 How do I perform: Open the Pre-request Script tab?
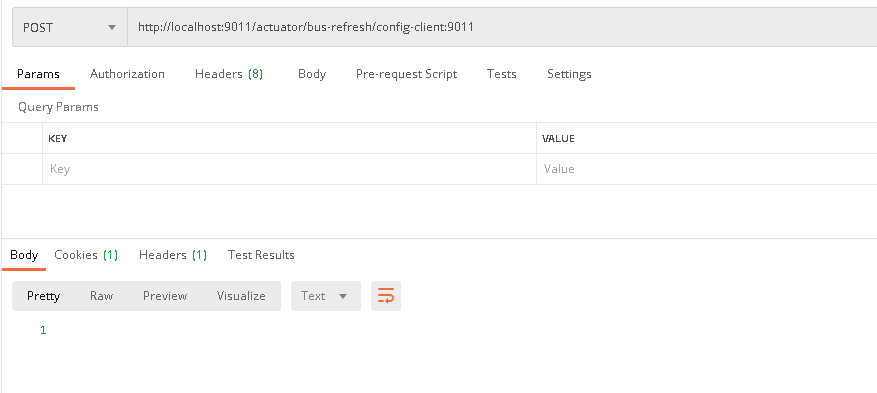click(406, 74)
